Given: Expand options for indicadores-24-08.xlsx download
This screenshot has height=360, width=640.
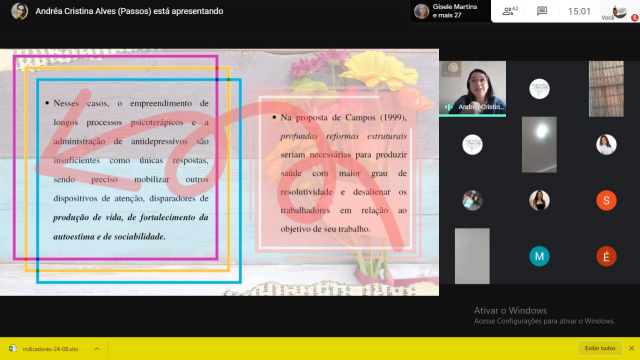Looking at the screenshot, I should tap(97, 349).
